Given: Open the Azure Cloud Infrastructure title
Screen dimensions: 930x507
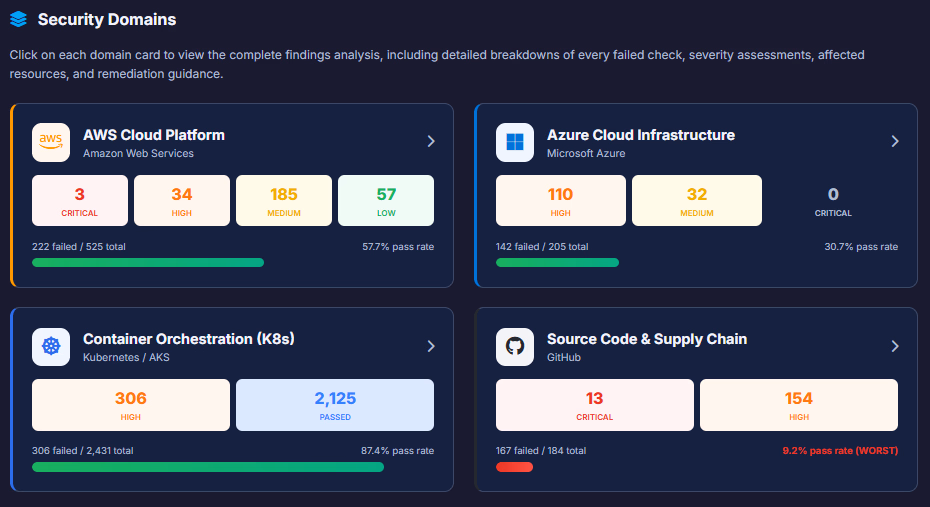Looking at the screenshot, I should pos(641,135).
